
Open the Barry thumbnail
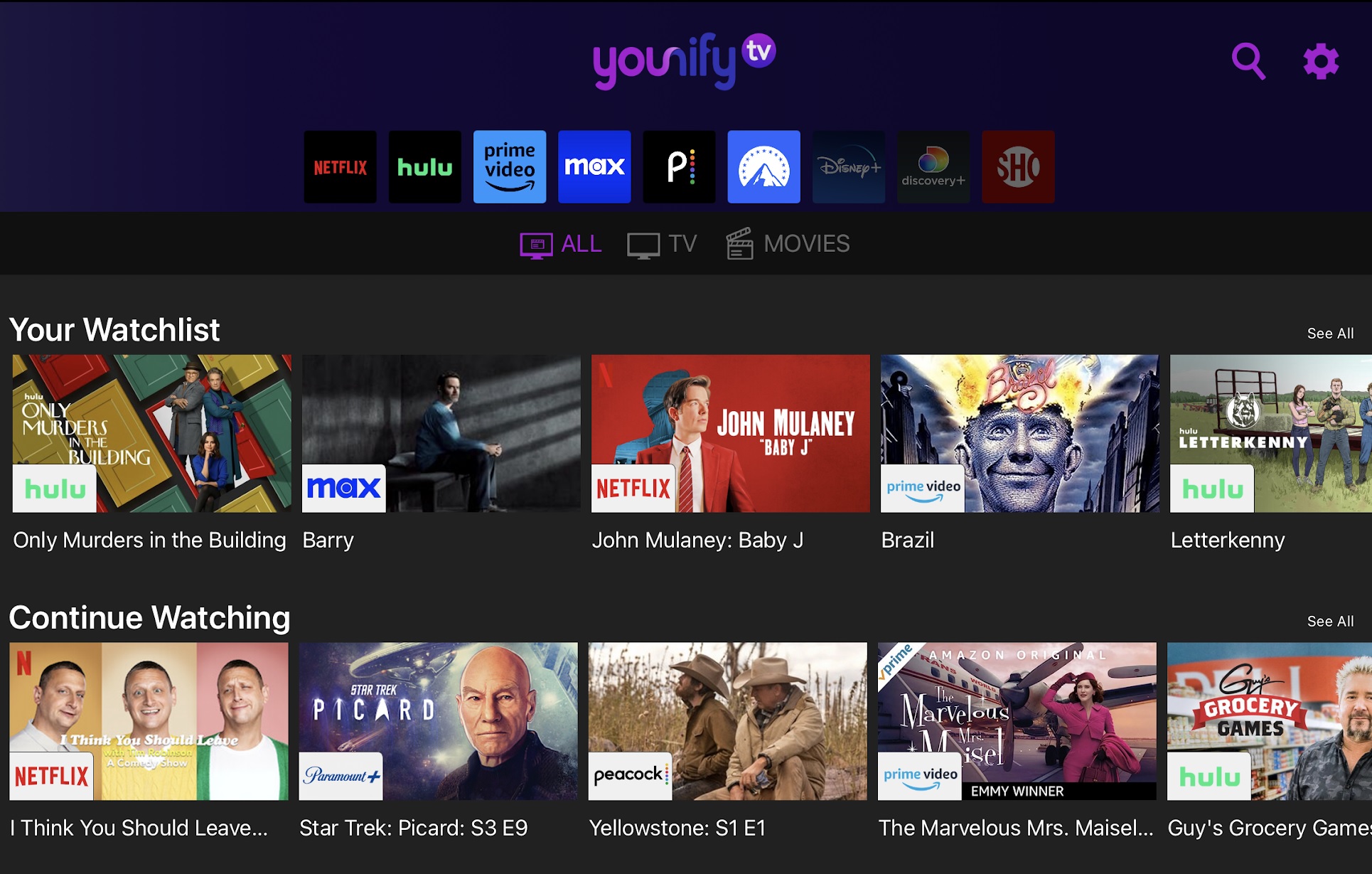[x=440, y=433]
